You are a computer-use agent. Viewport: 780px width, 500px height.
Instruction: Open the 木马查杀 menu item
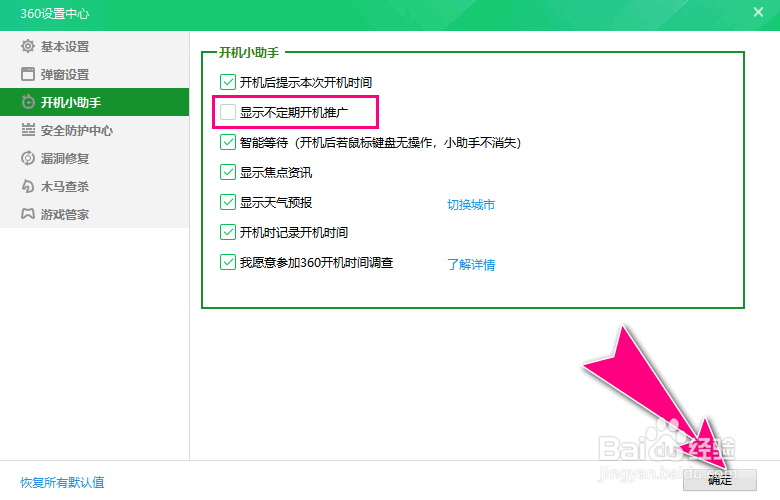click(x=95, y=186)
